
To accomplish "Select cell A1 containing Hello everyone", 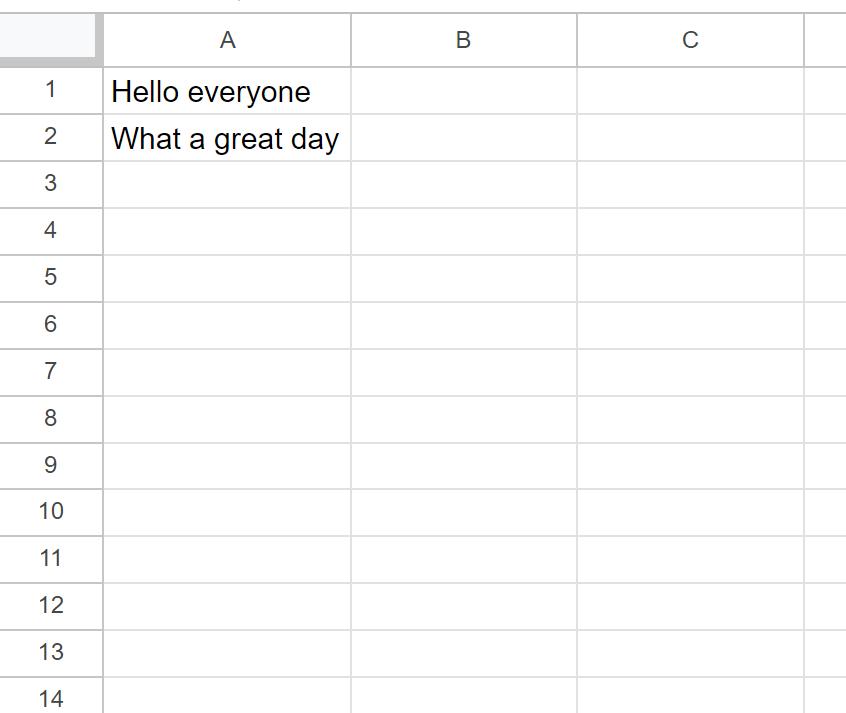I will 227,91.
